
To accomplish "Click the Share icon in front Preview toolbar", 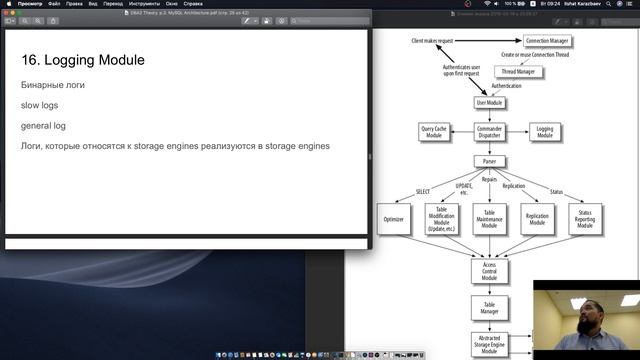I will [53, 21].
